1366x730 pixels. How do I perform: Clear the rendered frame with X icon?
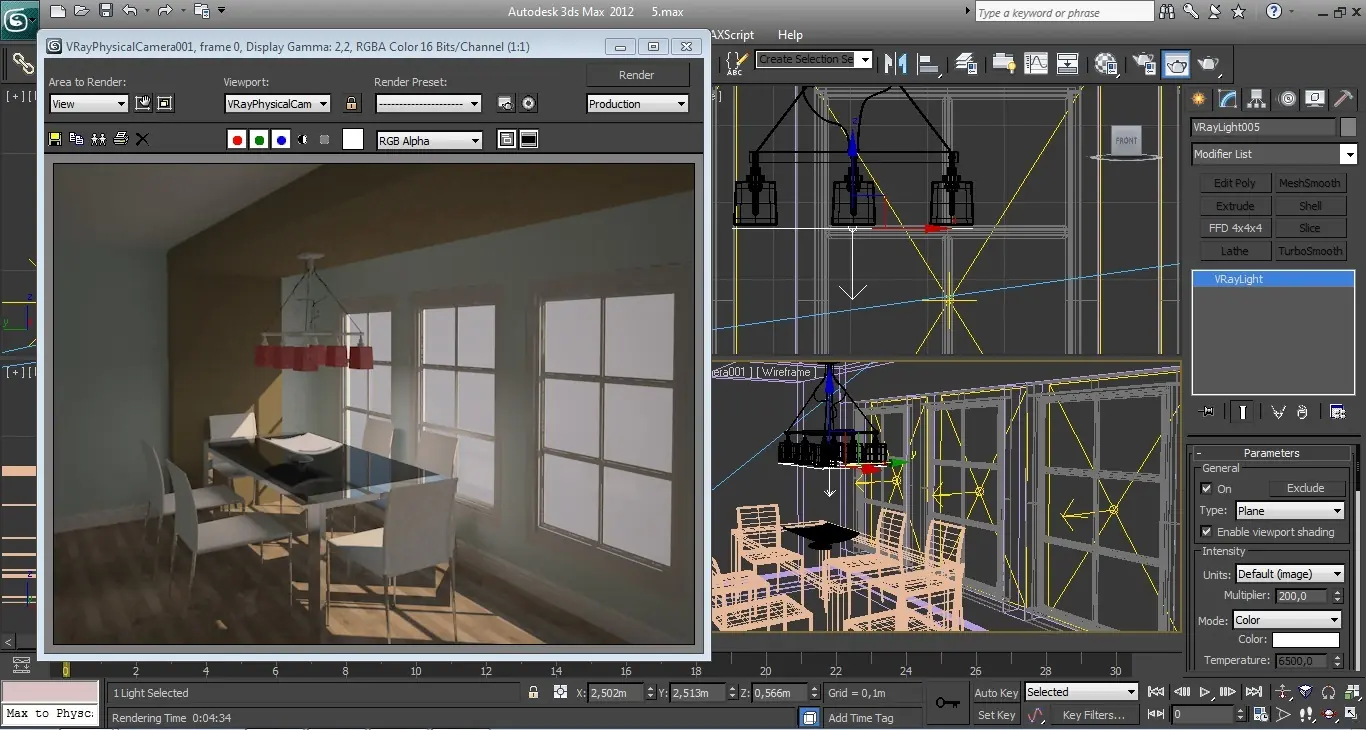[x=142, y=139]
